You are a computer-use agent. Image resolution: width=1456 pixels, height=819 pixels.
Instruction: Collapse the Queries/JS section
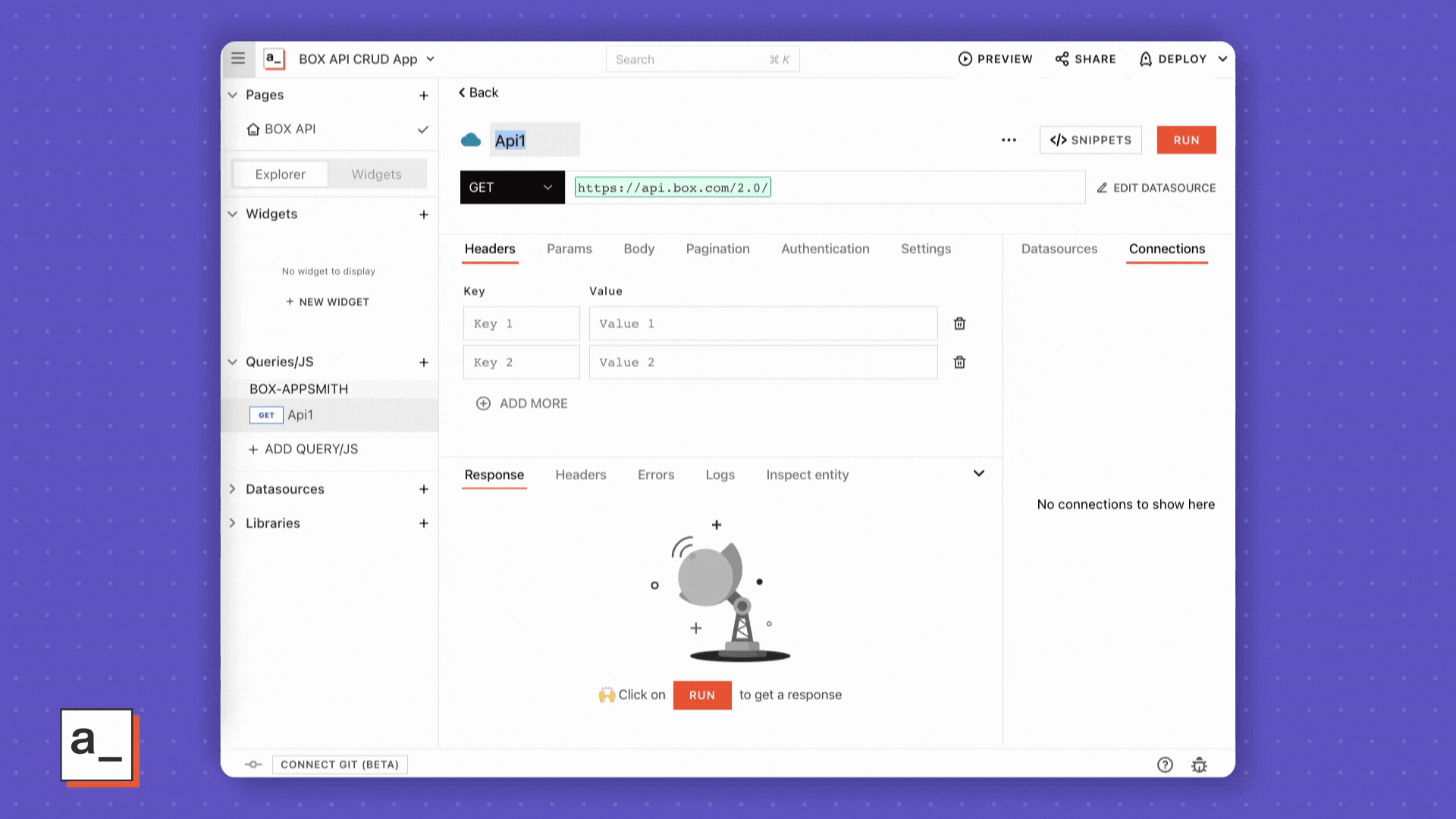(x=233, y=362)
